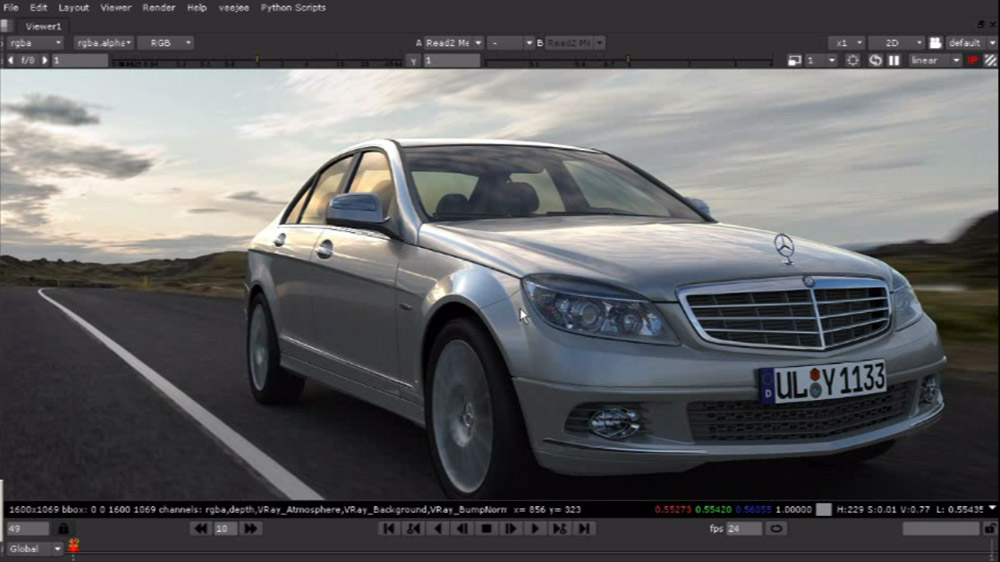Click the proxy mode toggle icon
Image resolution: width=1000 pixels, height=562 pixels.
click(x=794, y=61)
